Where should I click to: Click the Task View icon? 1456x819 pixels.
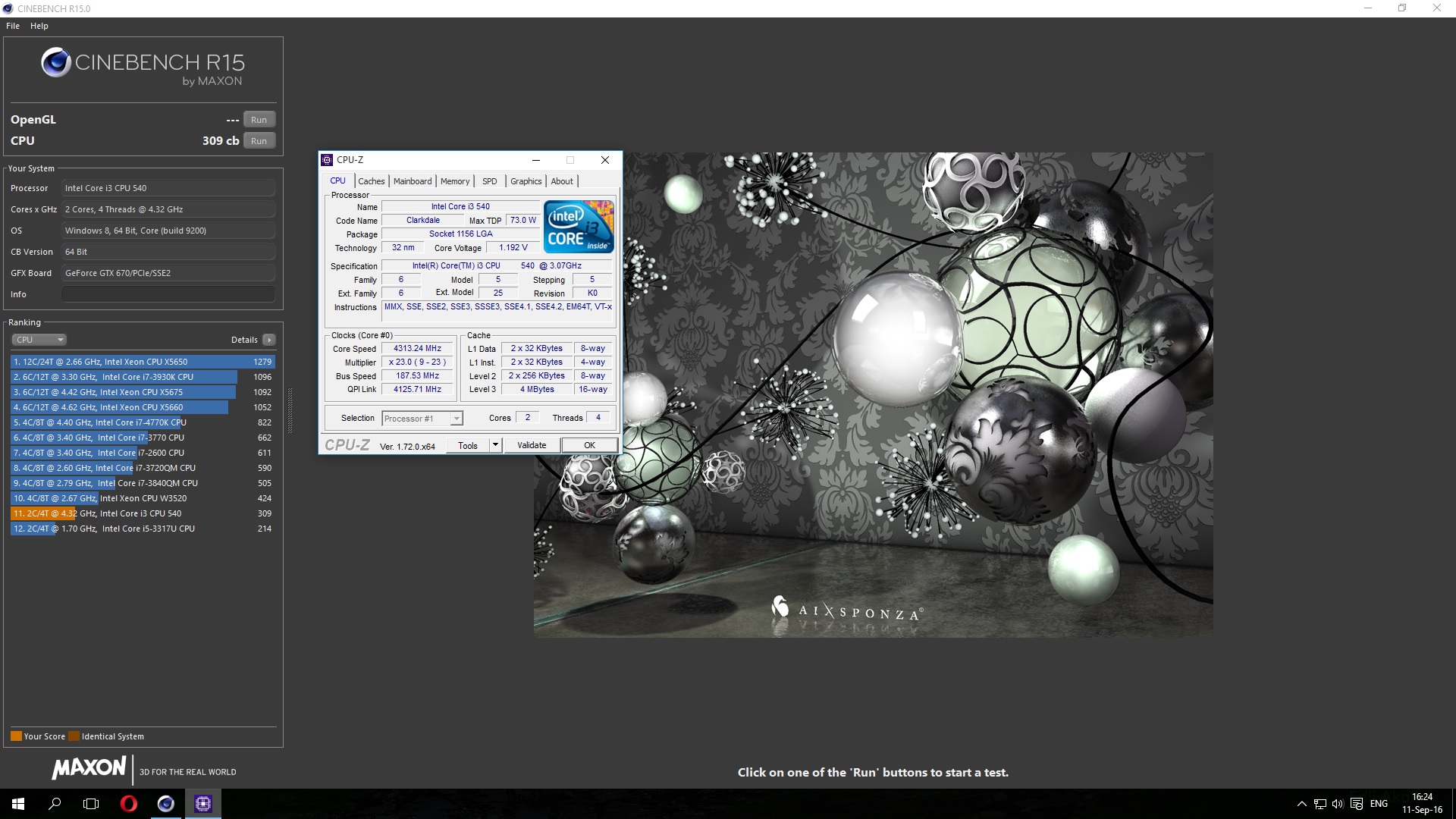click(x=90, y=803)
